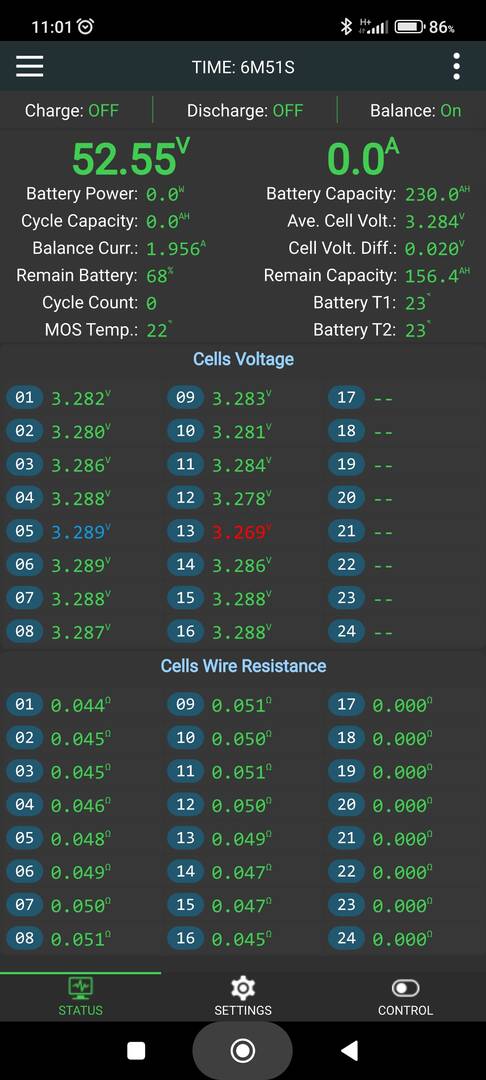Tap the Balance On indicator
486x1080 pixels.
click(x=416, y=110)
